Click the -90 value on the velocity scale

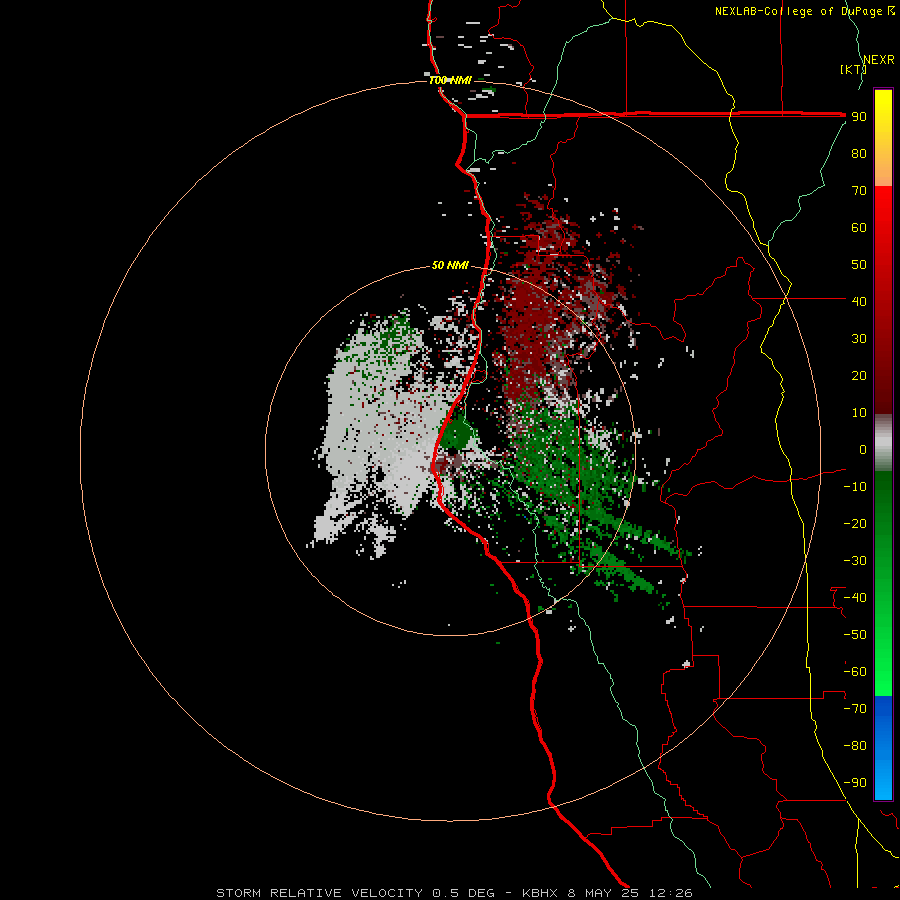(855, 783)
